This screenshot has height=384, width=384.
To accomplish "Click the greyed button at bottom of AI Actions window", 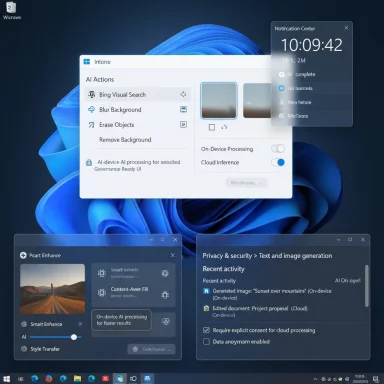I will pos(247,183).
